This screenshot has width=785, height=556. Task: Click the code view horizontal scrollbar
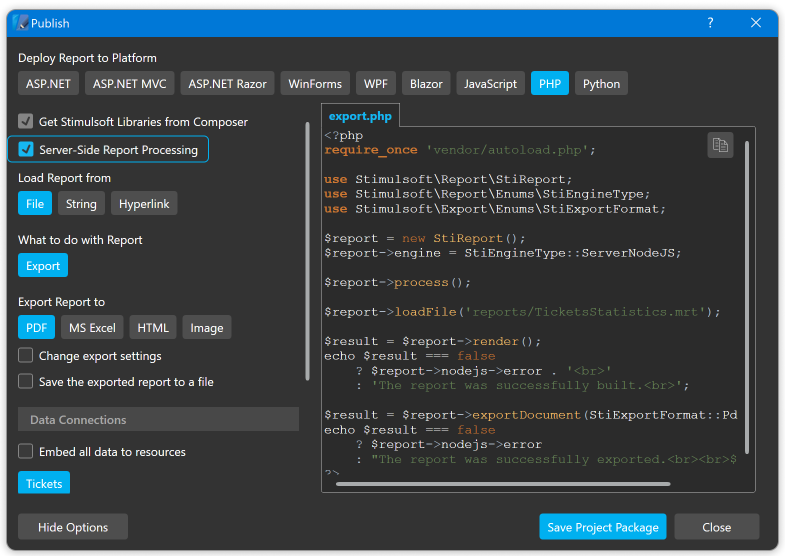point(503,484)
